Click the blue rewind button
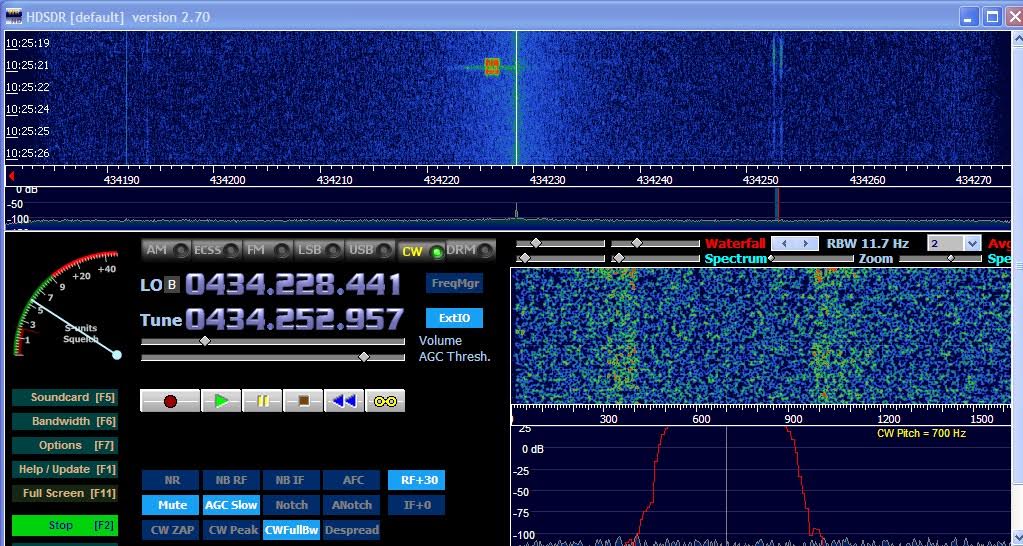 [344, 401]
